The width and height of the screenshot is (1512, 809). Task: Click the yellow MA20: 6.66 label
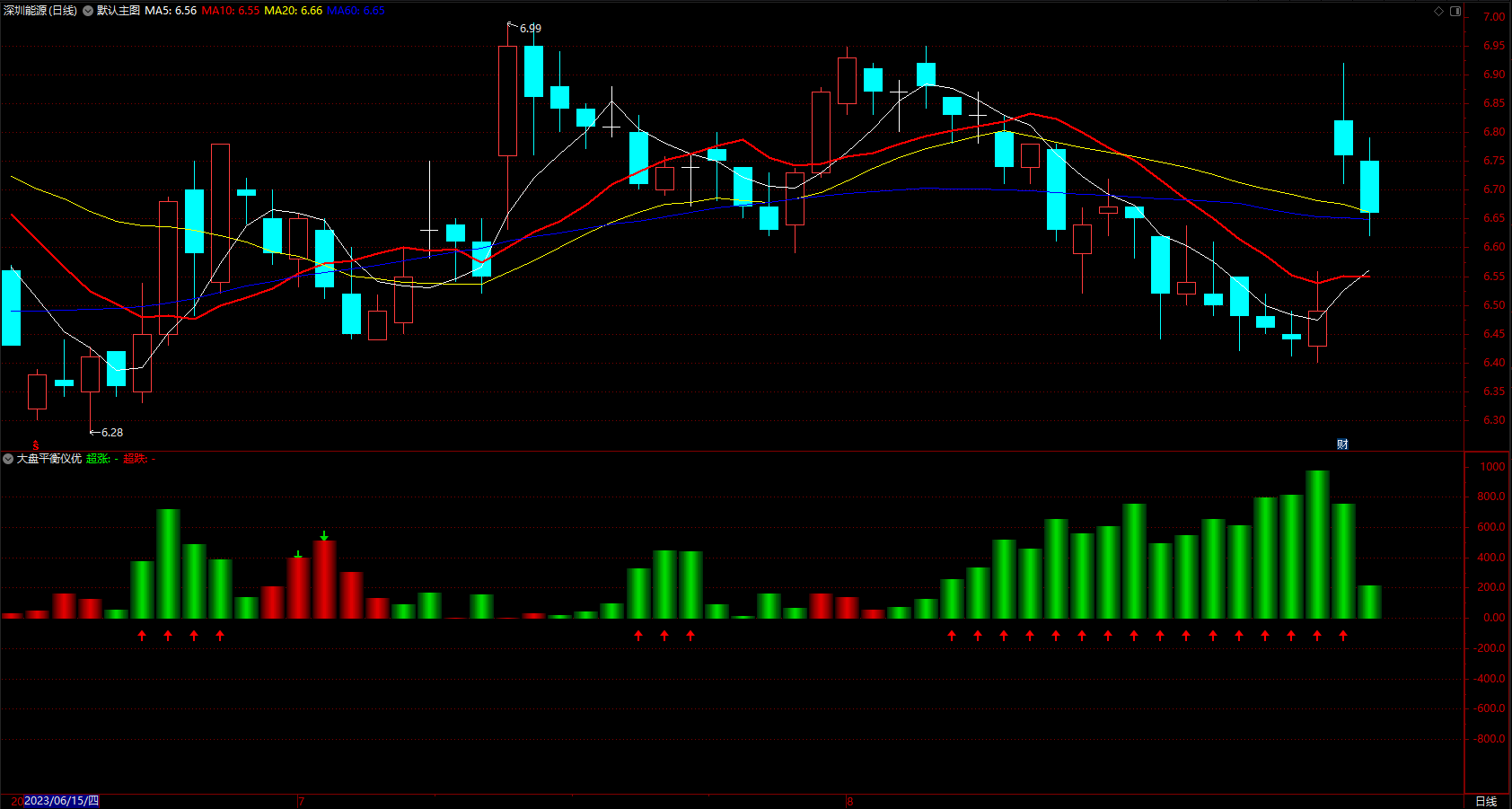pyautogui.click(x=294, y=11)
